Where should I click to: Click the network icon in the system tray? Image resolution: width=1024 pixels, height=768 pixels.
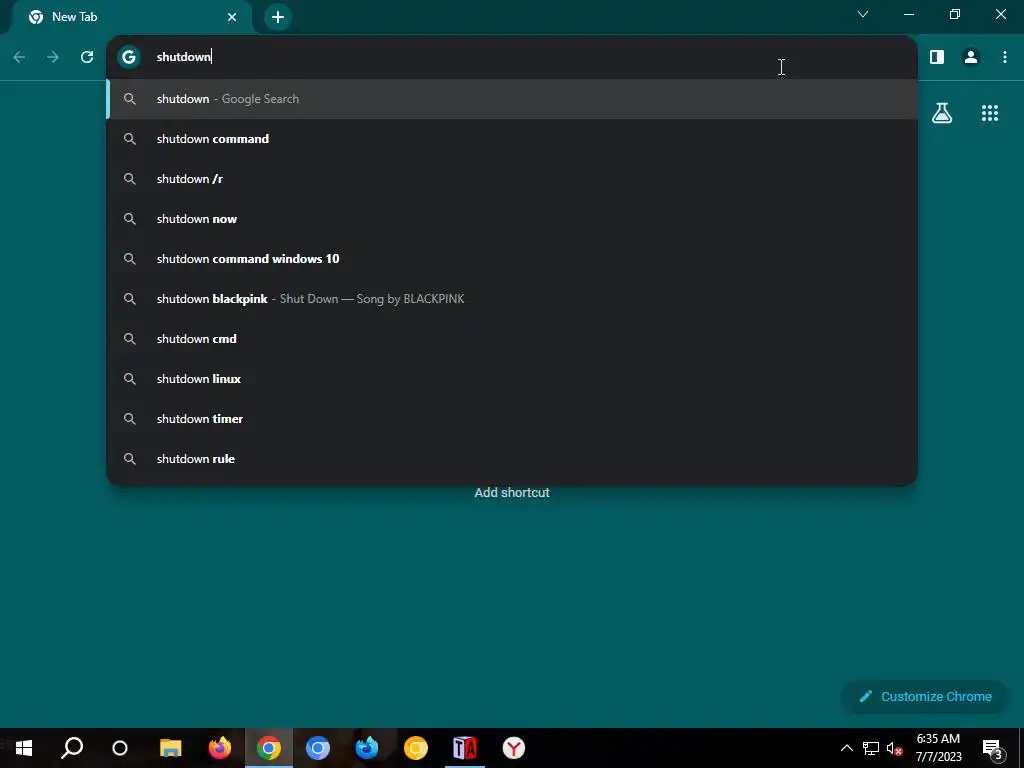[871, 748]
